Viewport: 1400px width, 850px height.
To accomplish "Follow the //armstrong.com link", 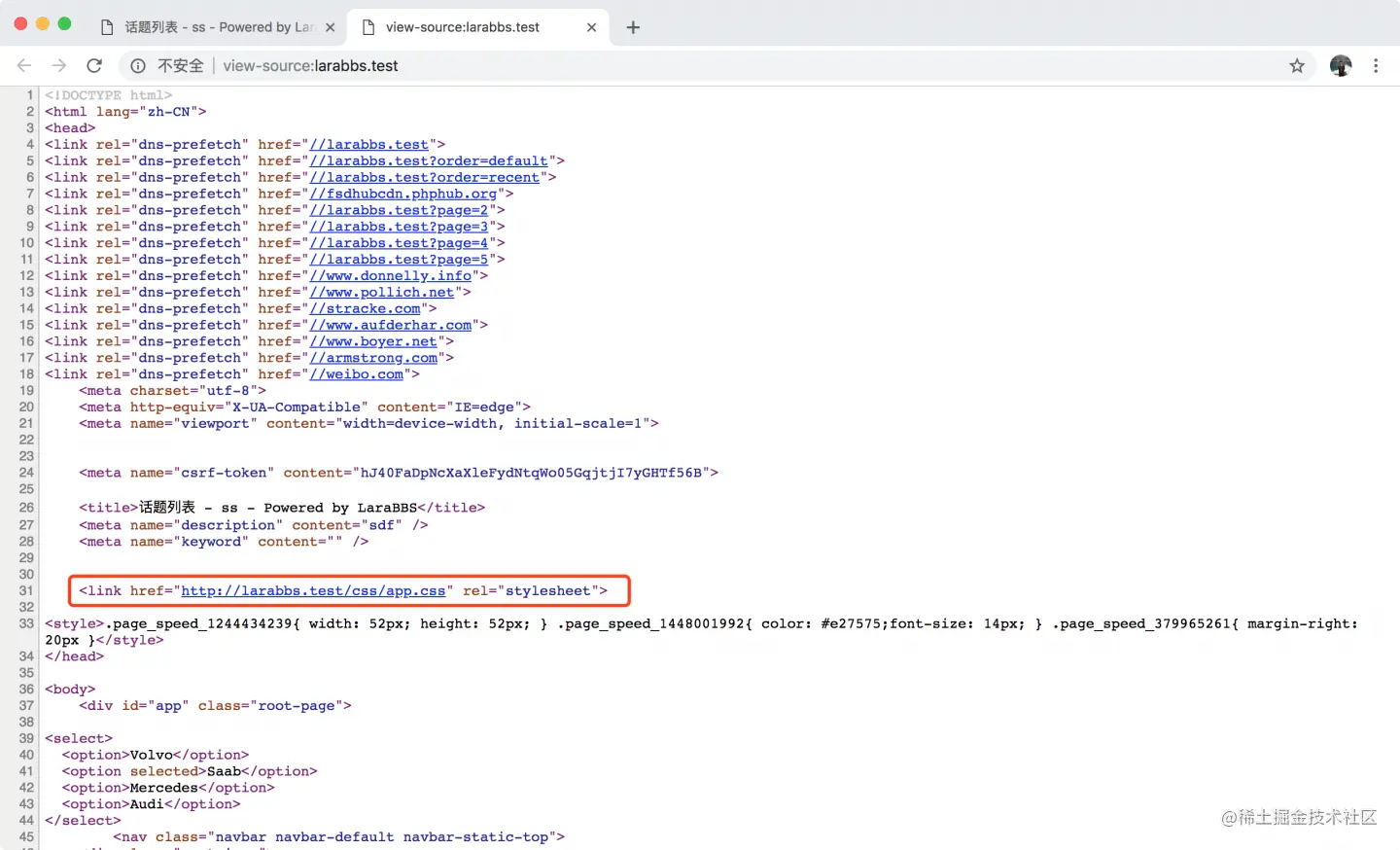I will click(373, 359).
